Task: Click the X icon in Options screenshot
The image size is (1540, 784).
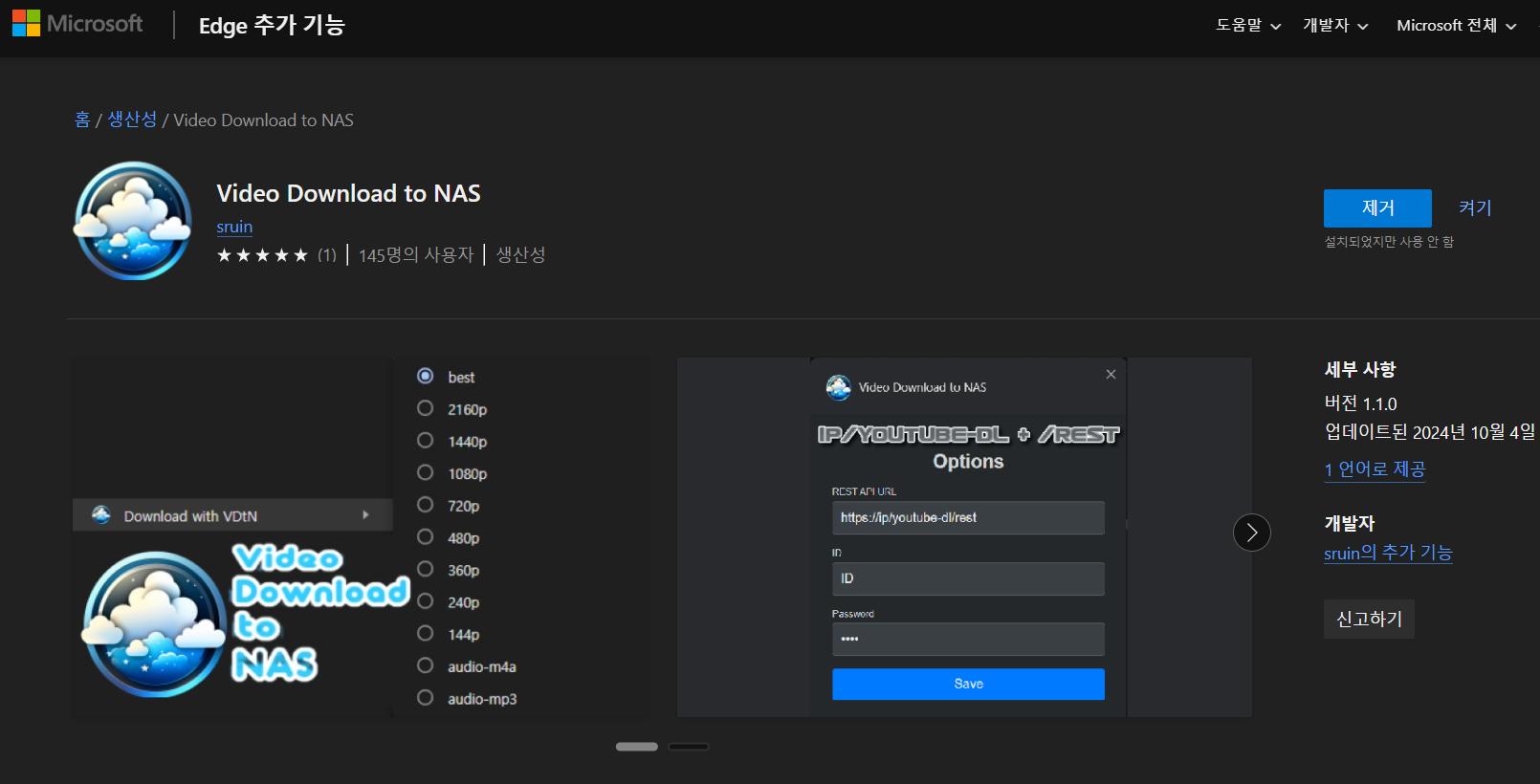Action: (1111, 375)
